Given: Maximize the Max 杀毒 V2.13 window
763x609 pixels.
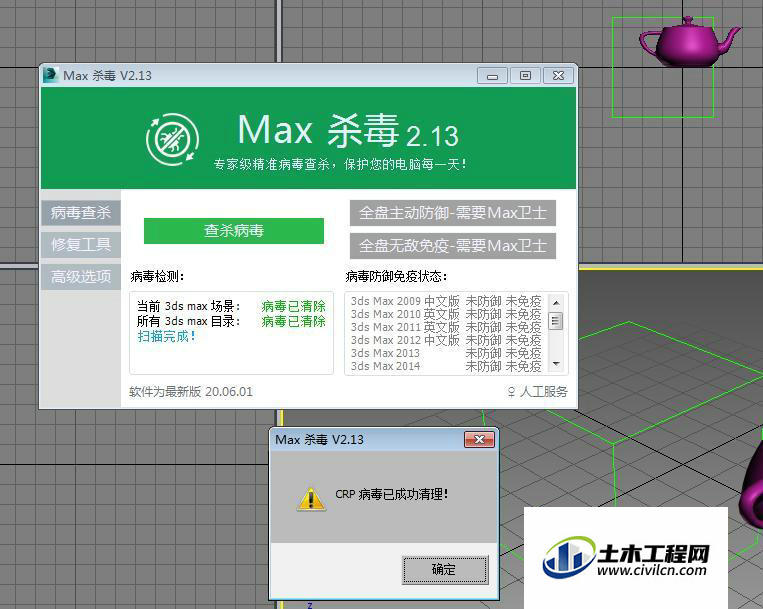Looking at the screenshot, I should [x=525, y=76].
